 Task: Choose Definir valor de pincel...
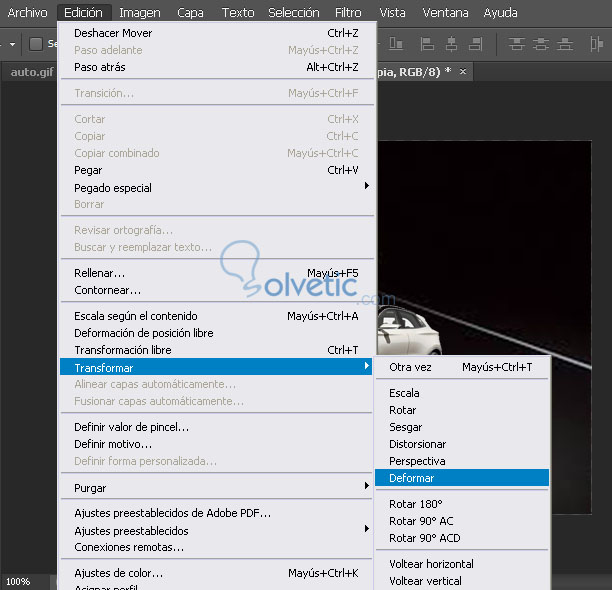[x=217, y=427]
